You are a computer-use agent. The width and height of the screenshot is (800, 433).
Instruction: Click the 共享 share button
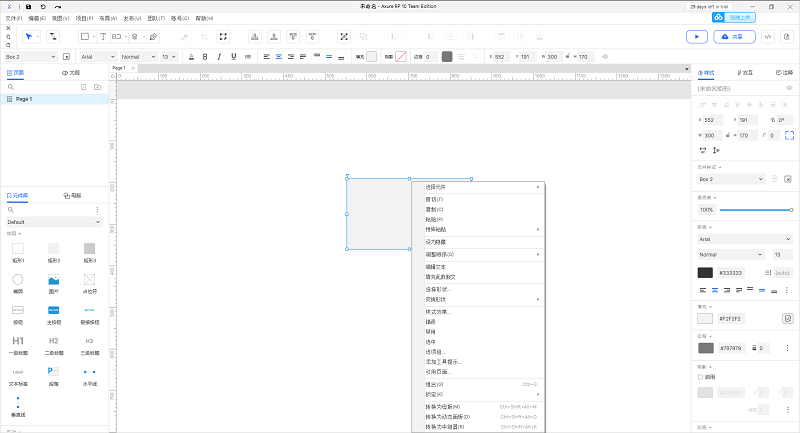[x=732, y=36]
